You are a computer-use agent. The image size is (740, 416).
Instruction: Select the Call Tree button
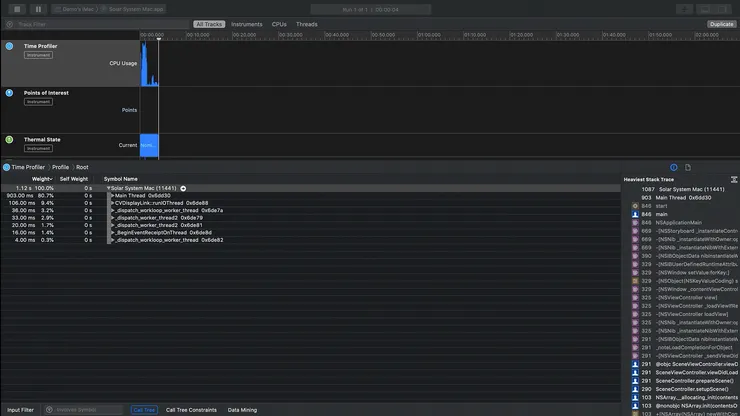144,410
